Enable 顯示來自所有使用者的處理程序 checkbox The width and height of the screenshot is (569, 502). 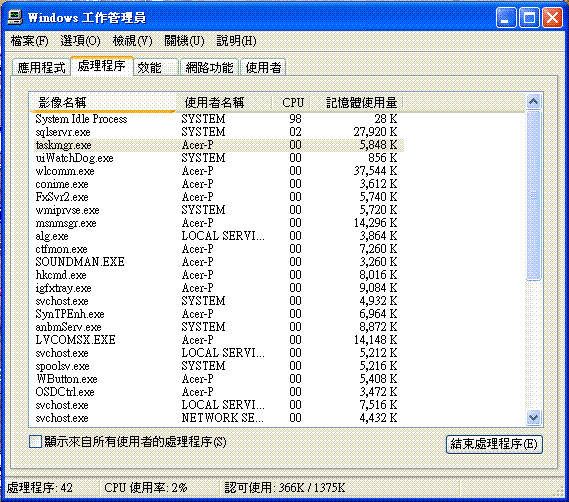(35, 442)
